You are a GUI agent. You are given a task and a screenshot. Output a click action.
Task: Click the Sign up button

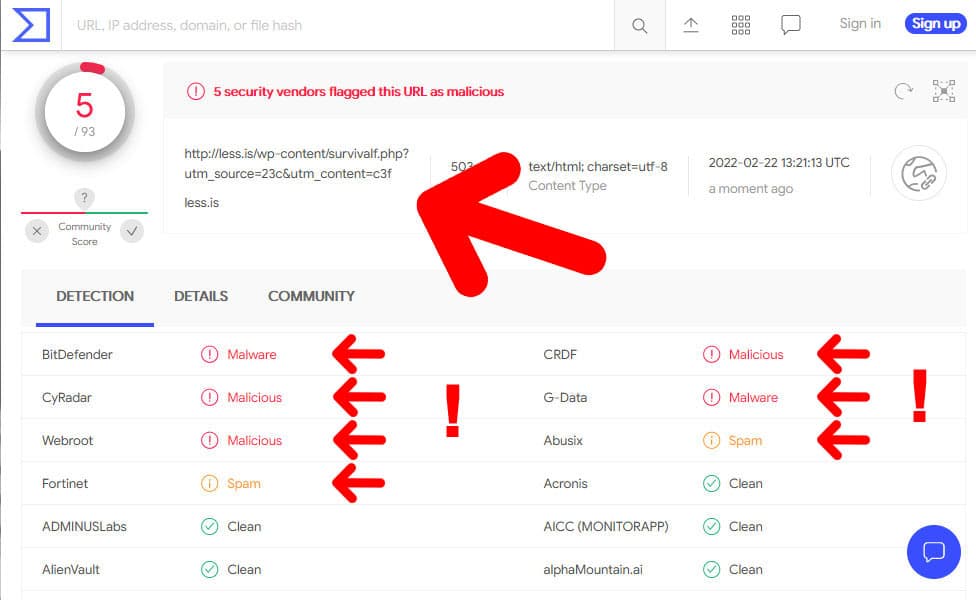point(936,24)
